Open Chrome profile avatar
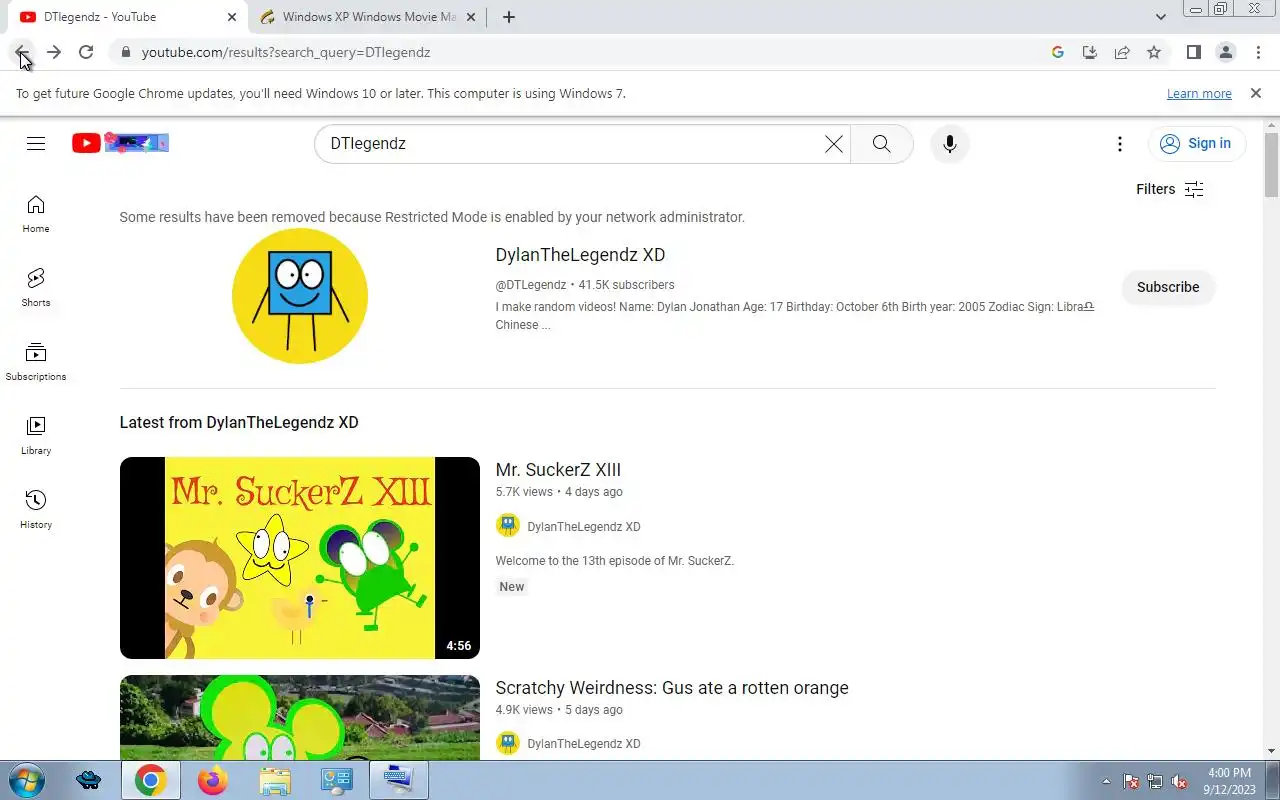 pos(1226,52)
